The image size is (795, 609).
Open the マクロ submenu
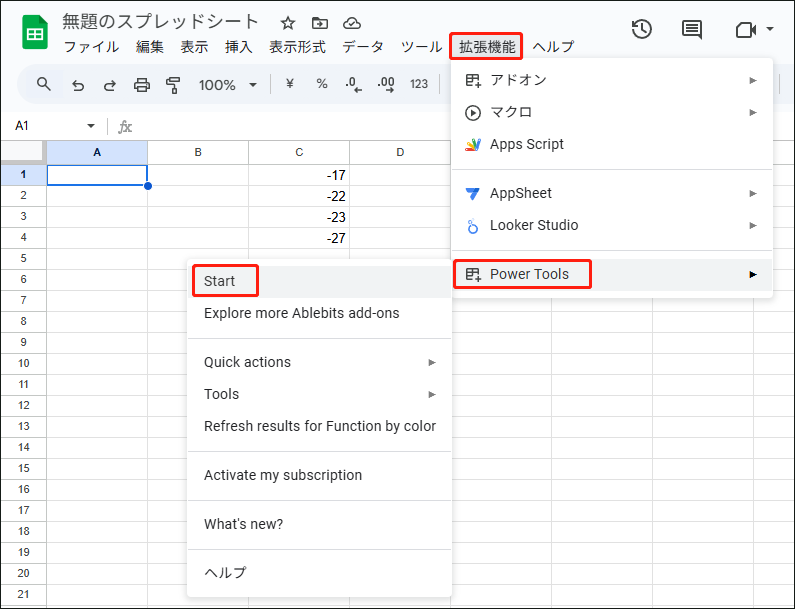coord(611,112)
